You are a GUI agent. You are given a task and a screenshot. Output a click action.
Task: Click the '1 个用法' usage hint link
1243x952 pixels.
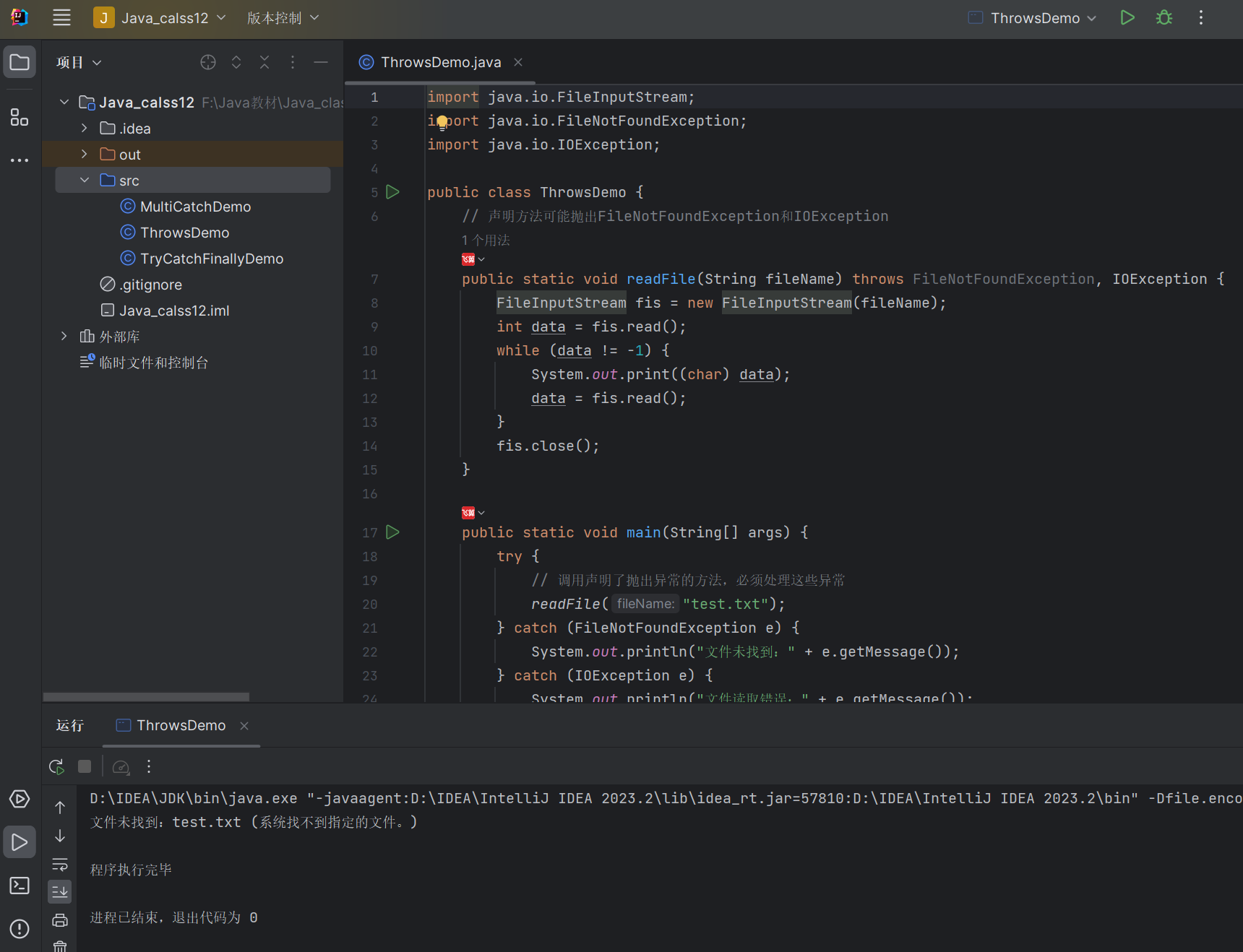point(486,241)
